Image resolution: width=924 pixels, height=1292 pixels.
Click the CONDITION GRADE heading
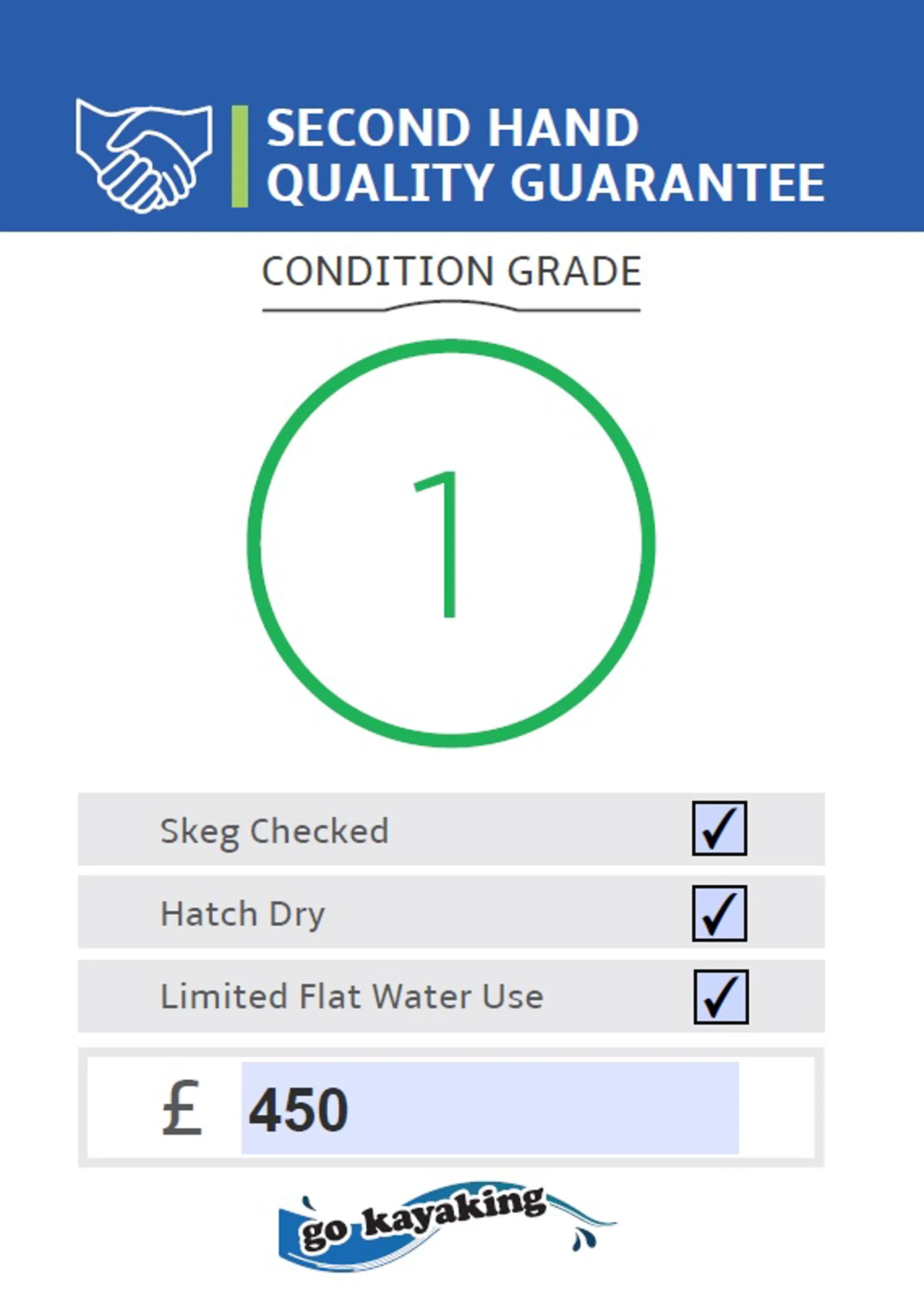(452, 271)
